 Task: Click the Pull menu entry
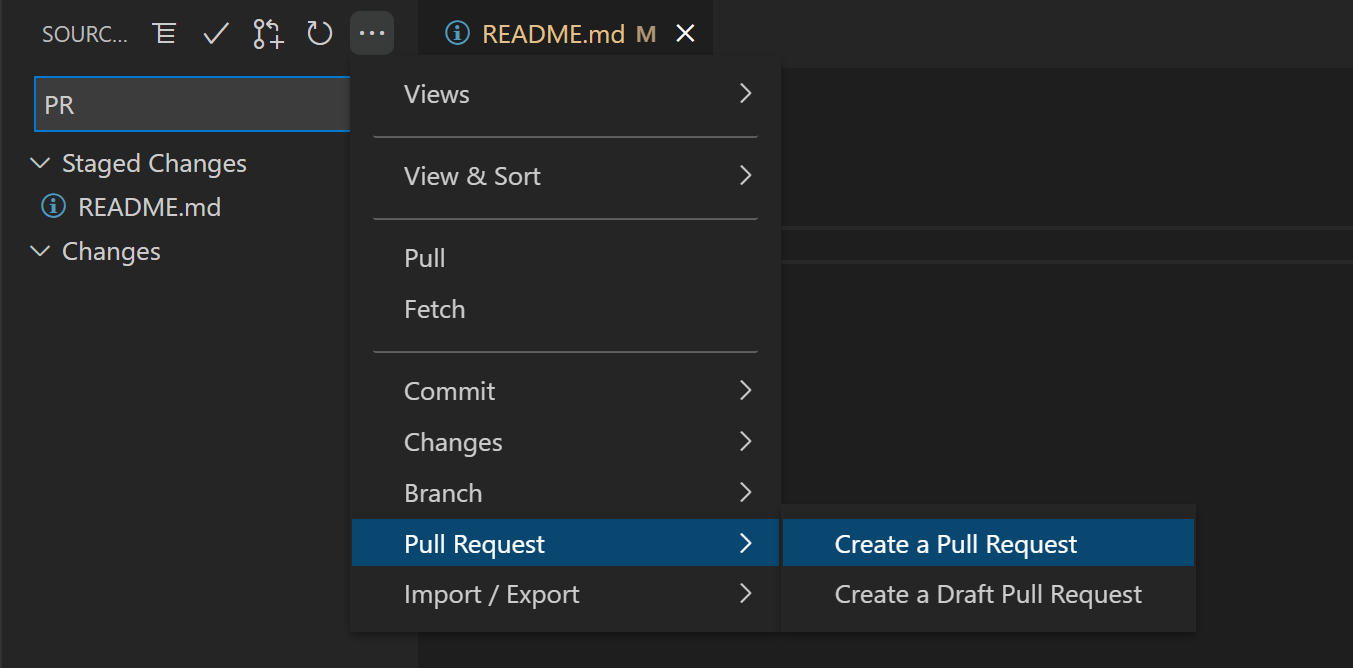click(x=424, y=257)
